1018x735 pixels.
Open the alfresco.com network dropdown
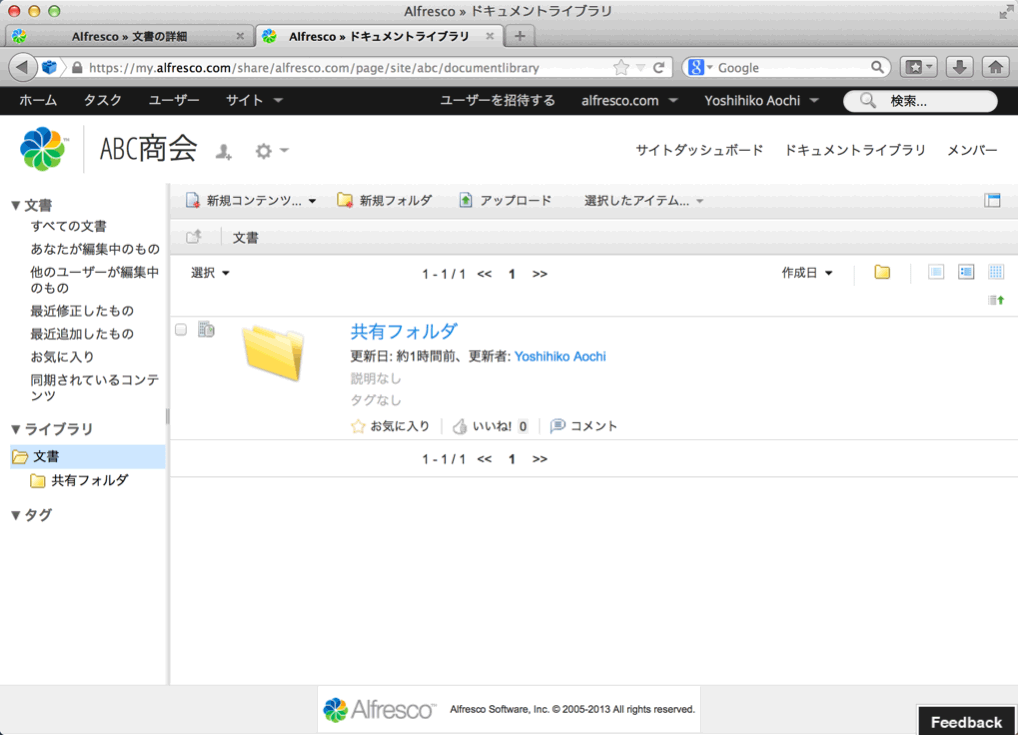coord(629,101)
